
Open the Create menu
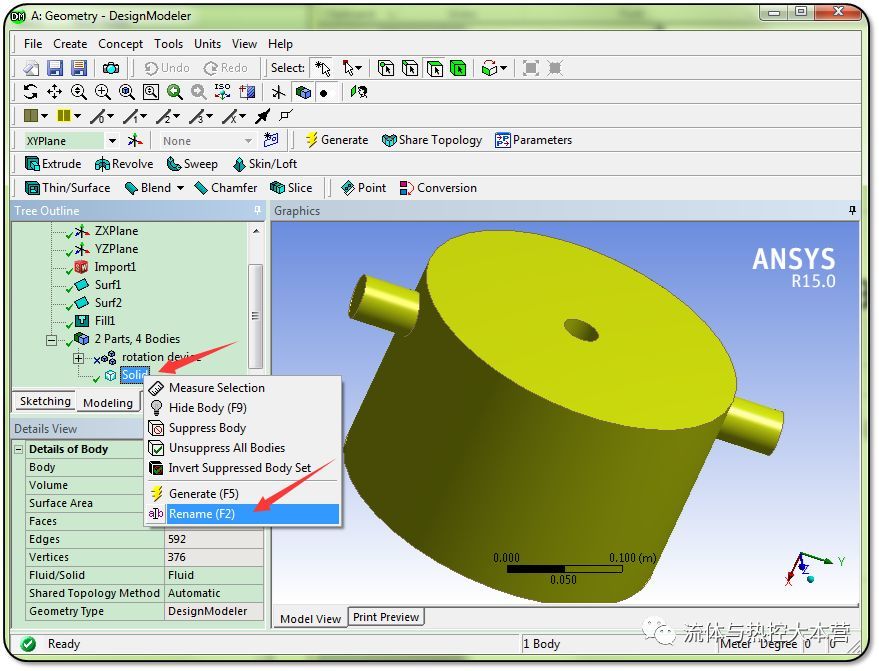(x=70, y=44)
